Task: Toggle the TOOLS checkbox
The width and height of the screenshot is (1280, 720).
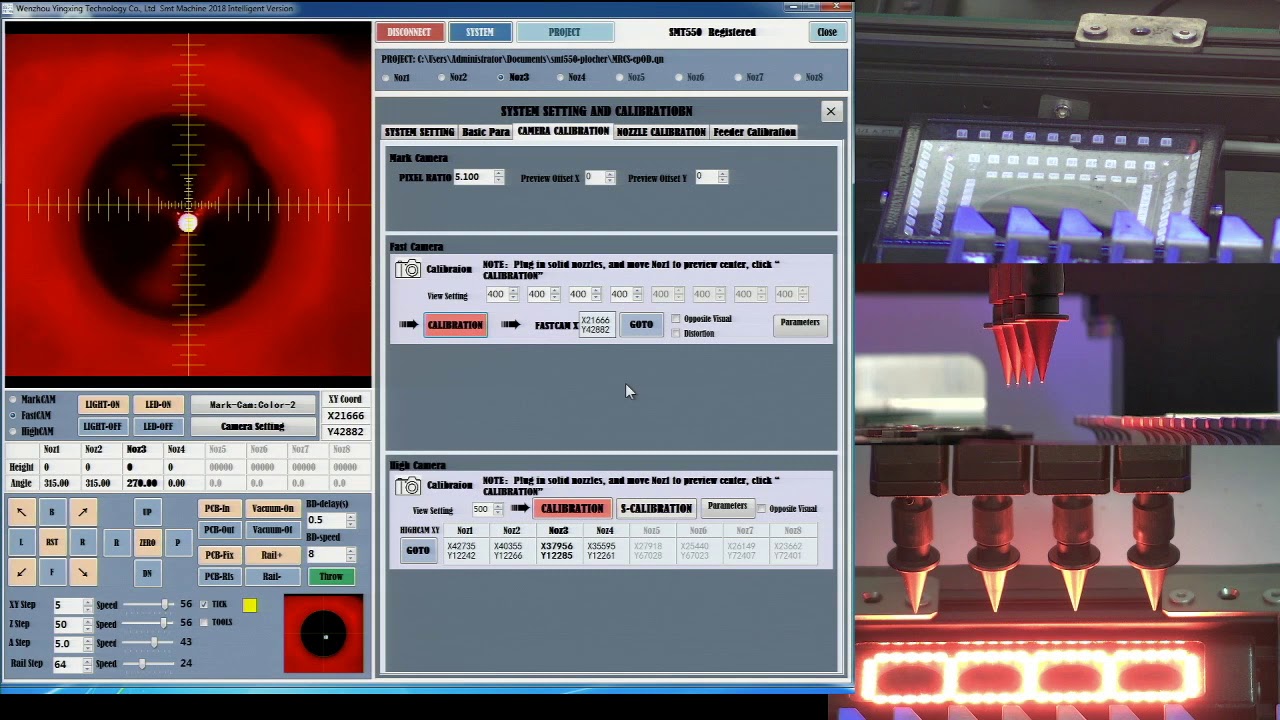Action: [x=204, y=622]
